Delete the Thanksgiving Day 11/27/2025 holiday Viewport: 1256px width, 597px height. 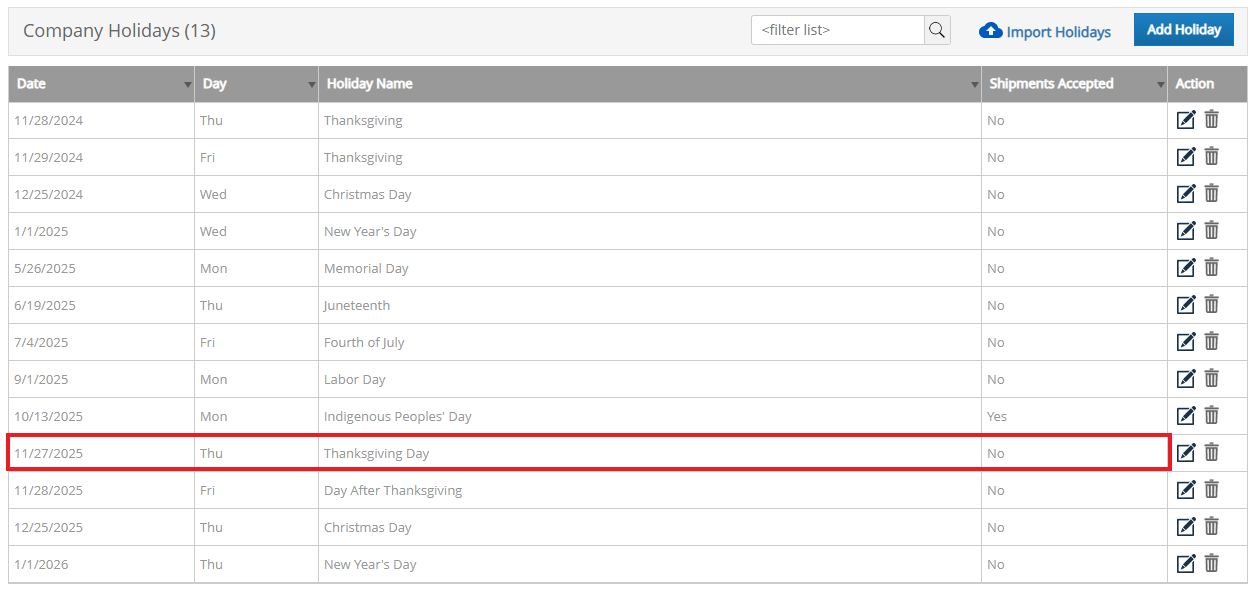[1211, 453]
